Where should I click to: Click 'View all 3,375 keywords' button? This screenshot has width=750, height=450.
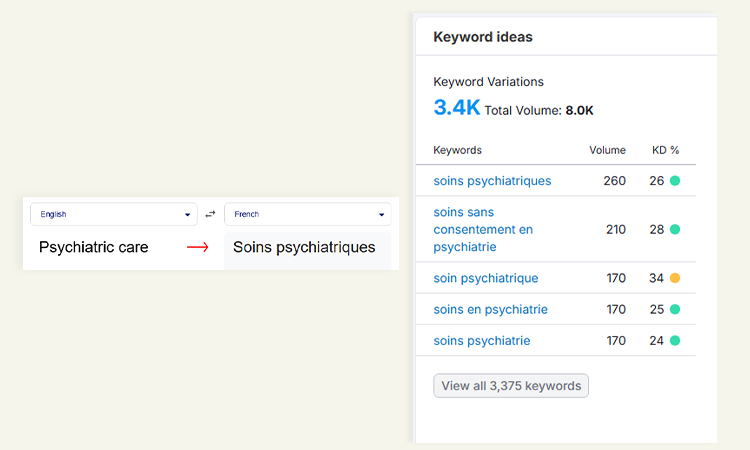511,385
